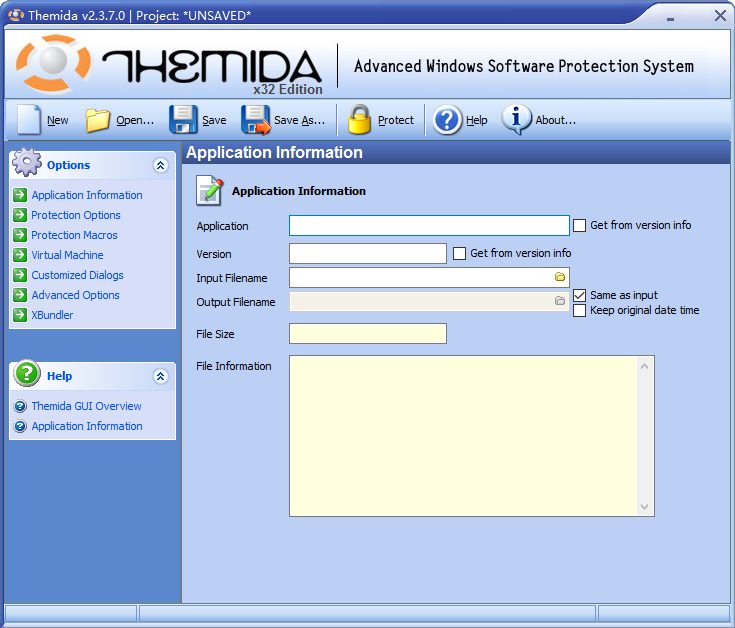
Task: Open Virtual Machine page
Action: [68, 255]
